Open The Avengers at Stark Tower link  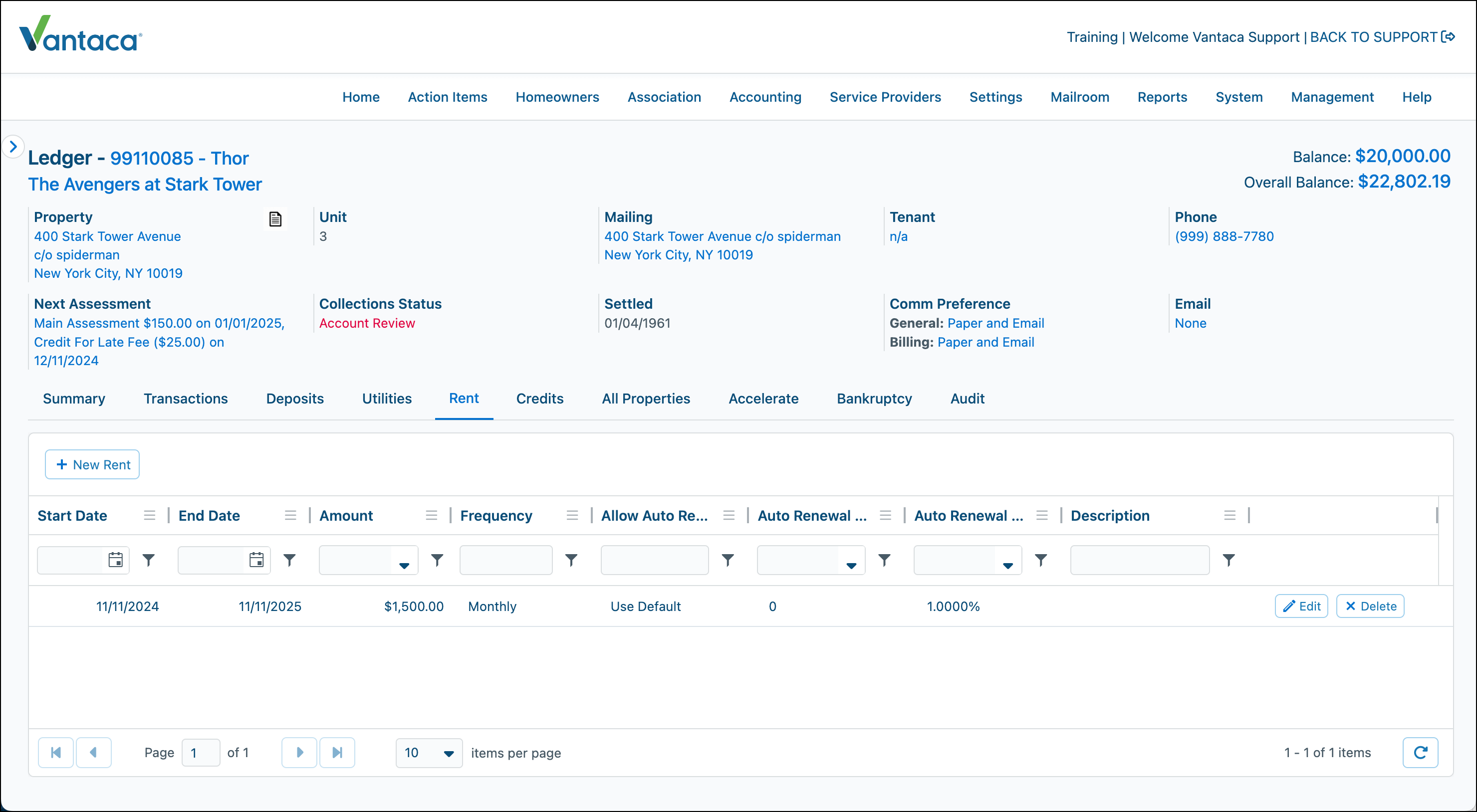click(145, 184)
